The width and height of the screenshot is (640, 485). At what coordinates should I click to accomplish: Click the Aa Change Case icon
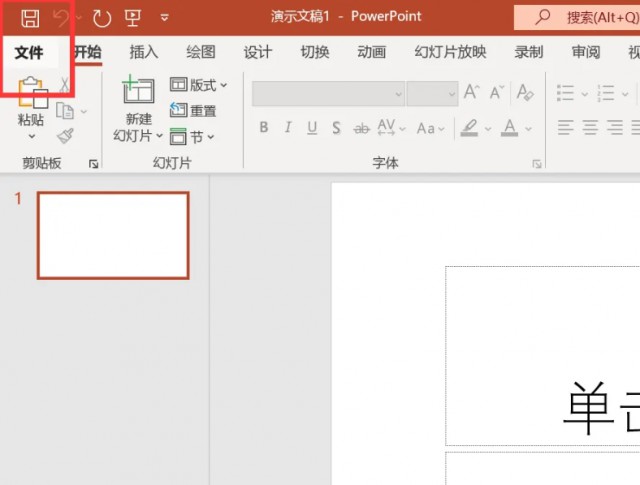426,129
